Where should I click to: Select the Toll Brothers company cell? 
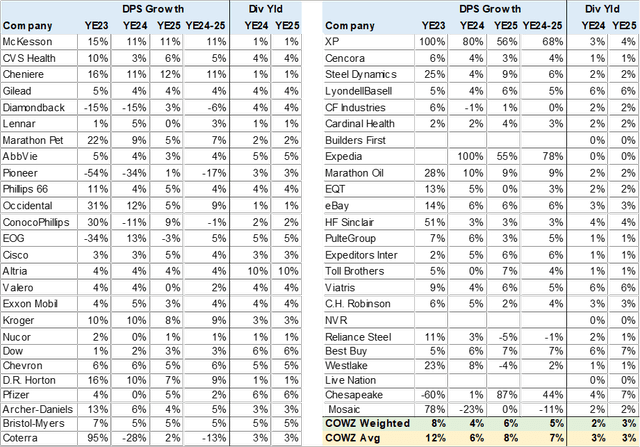click(x=355, y=271)
